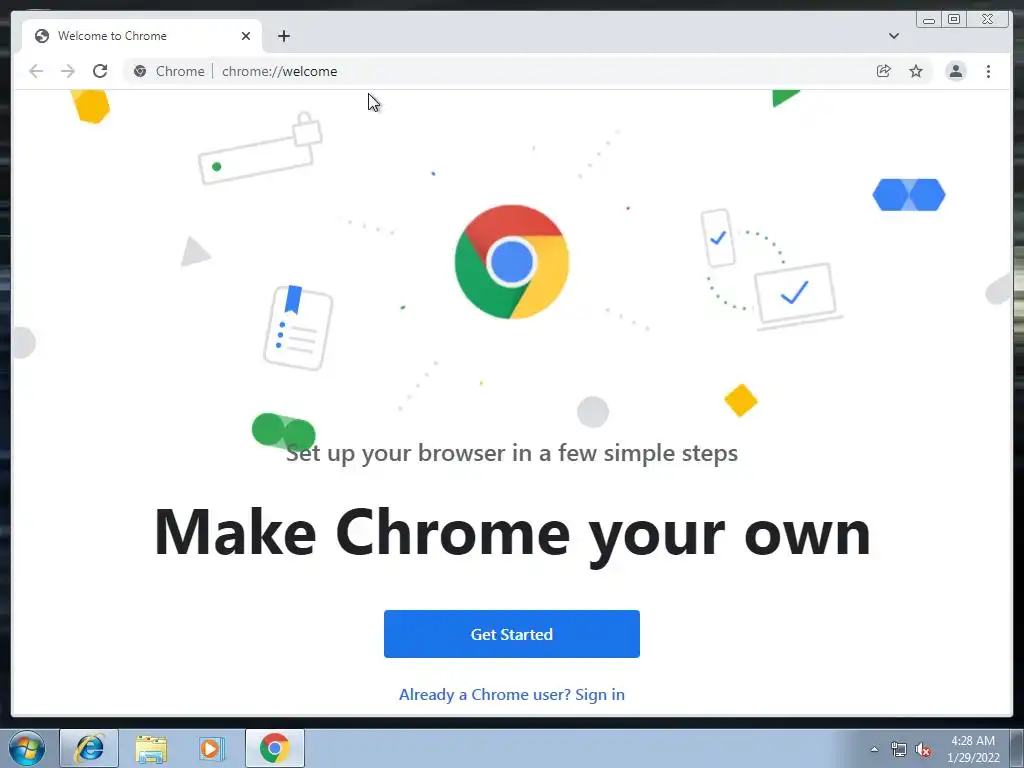Bookmark this tab with the star icon
1024x768 pixels.
[x=916, y=71]
